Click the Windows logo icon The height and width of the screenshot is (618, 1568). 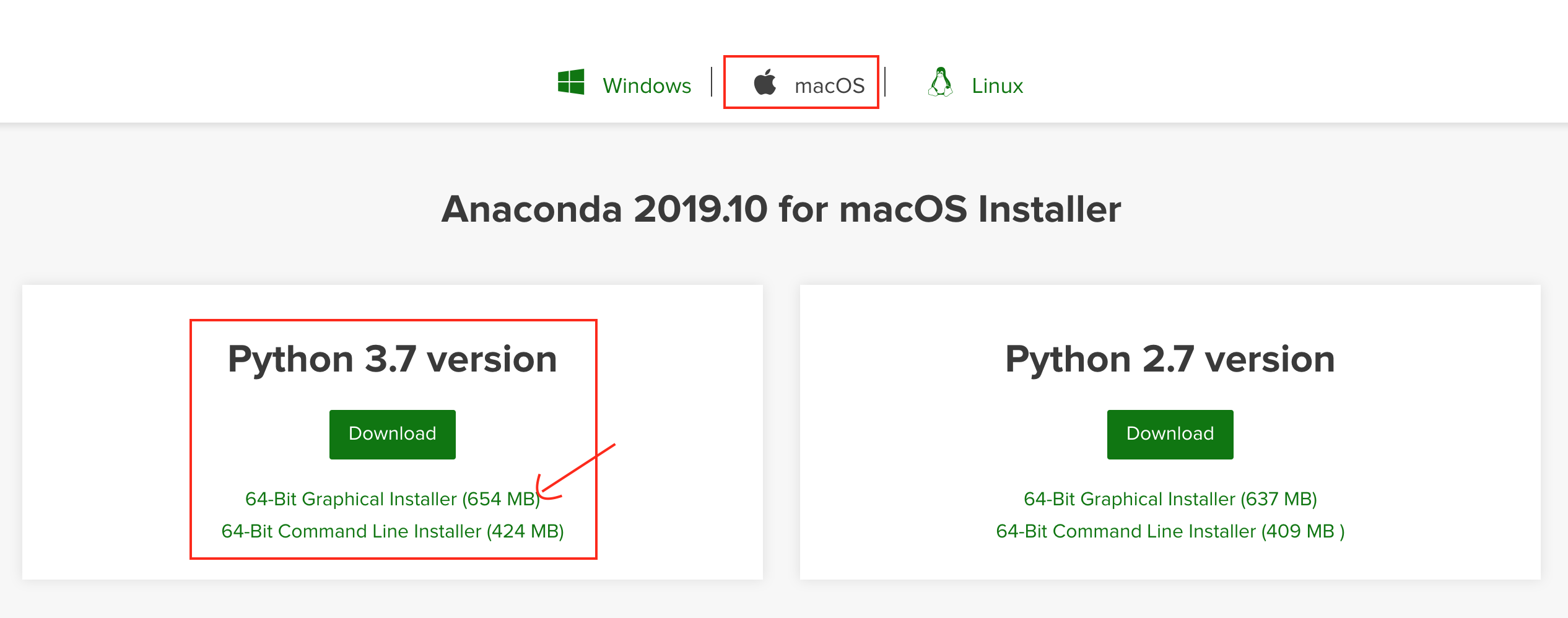pyautogui.click(x=570, y=82)
